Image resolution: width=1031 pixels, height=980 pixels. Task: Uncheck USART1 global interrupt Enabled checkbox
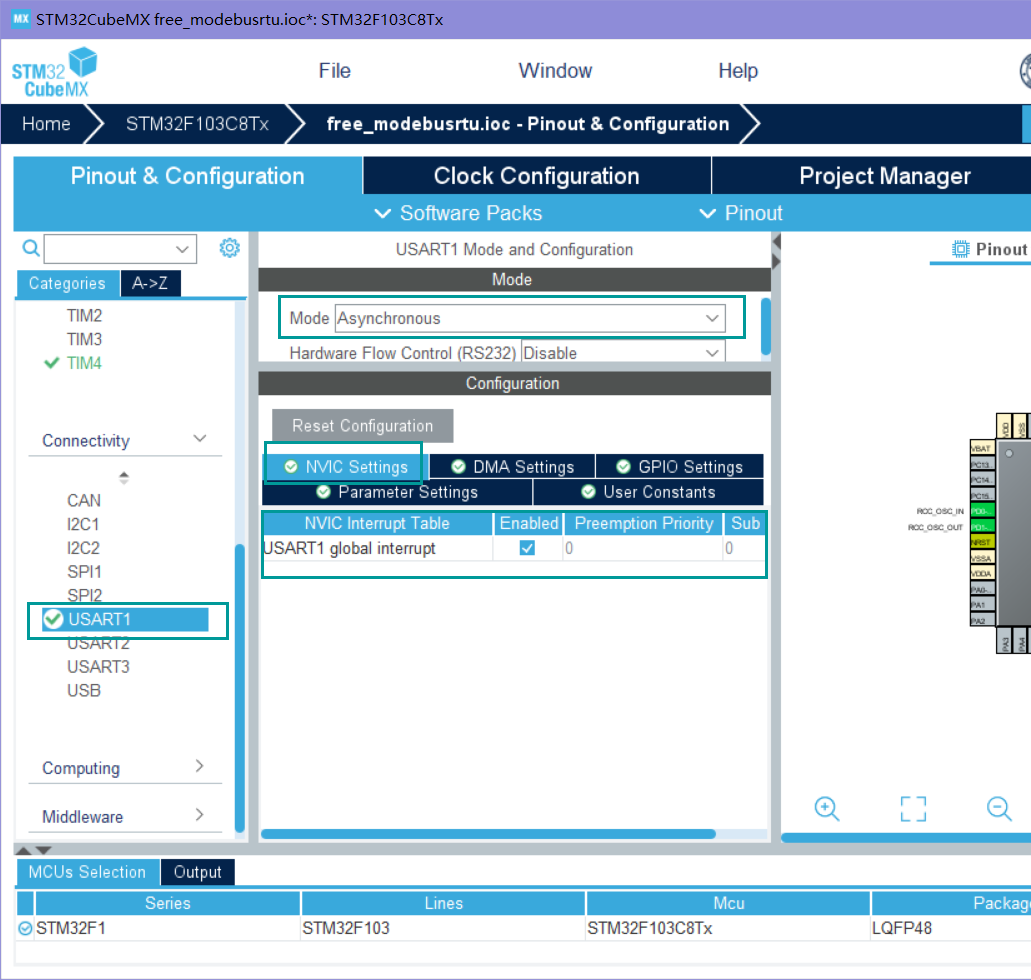click(x=527, y=548)
